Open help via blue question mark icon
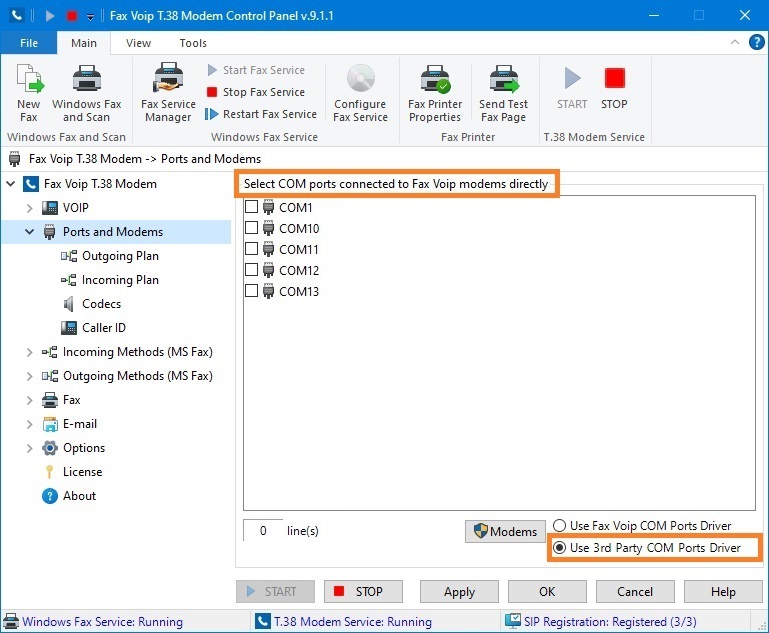This screenshot has width=769, height=633. [756, 42]
